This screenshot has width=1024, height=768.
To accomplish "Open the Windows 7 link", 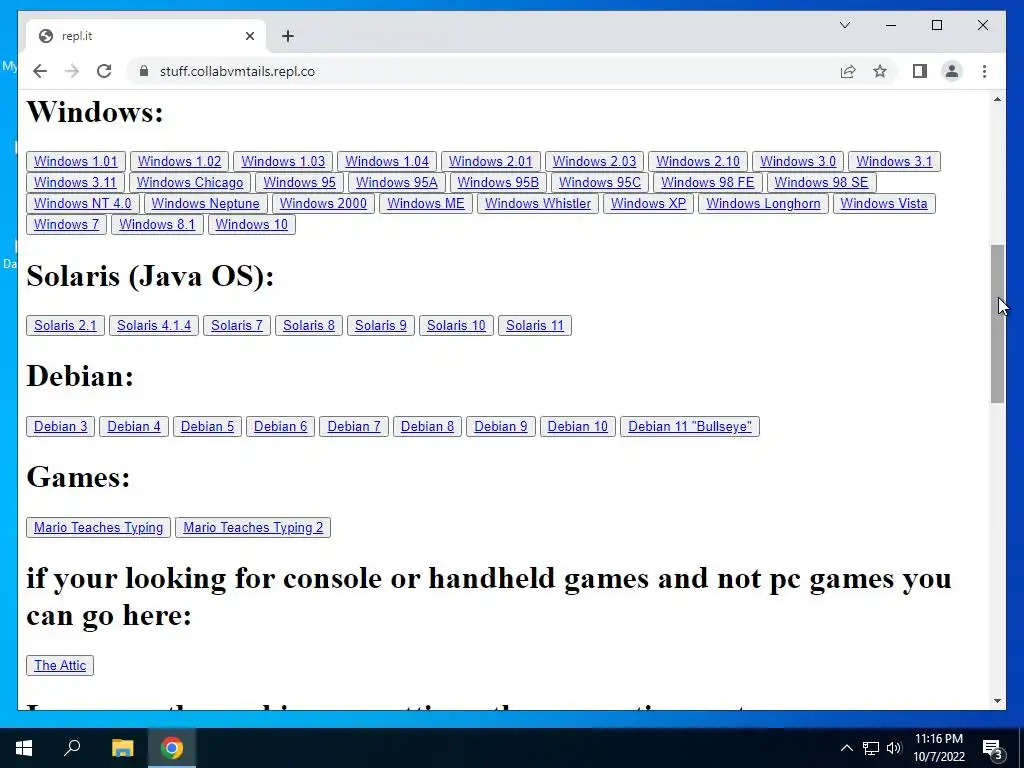I will click(x=67, y=224).
